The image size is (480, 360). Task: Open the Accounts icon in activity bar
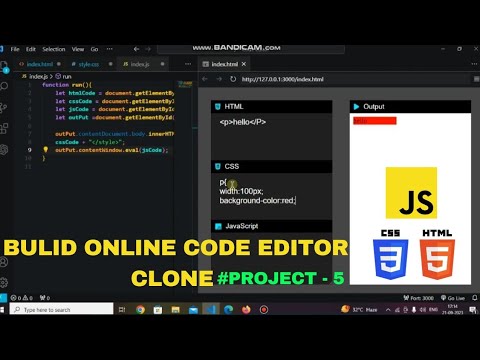[4, 262]
